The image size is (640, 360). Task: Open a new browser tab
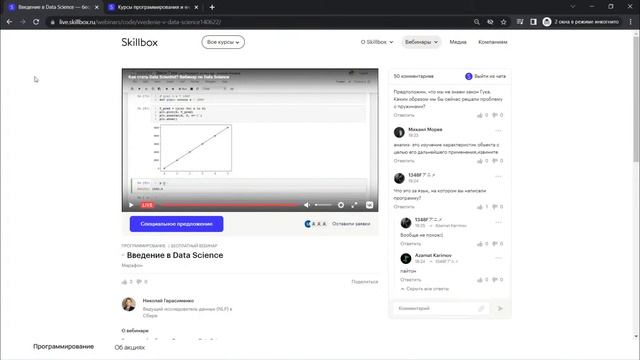pos(212,7)
